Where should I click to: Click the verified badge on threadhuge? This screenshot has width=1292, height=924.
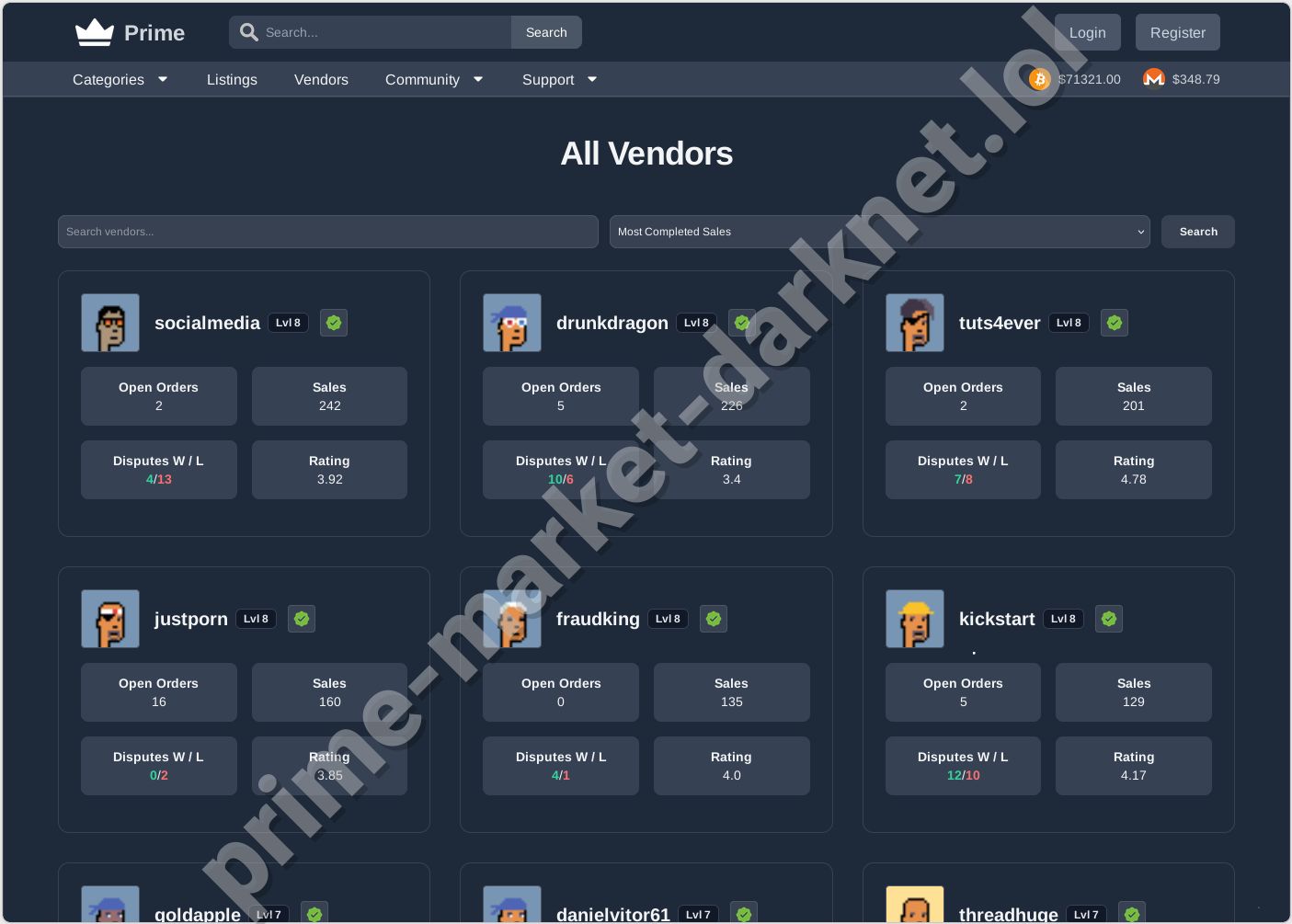click(1131, 913)
